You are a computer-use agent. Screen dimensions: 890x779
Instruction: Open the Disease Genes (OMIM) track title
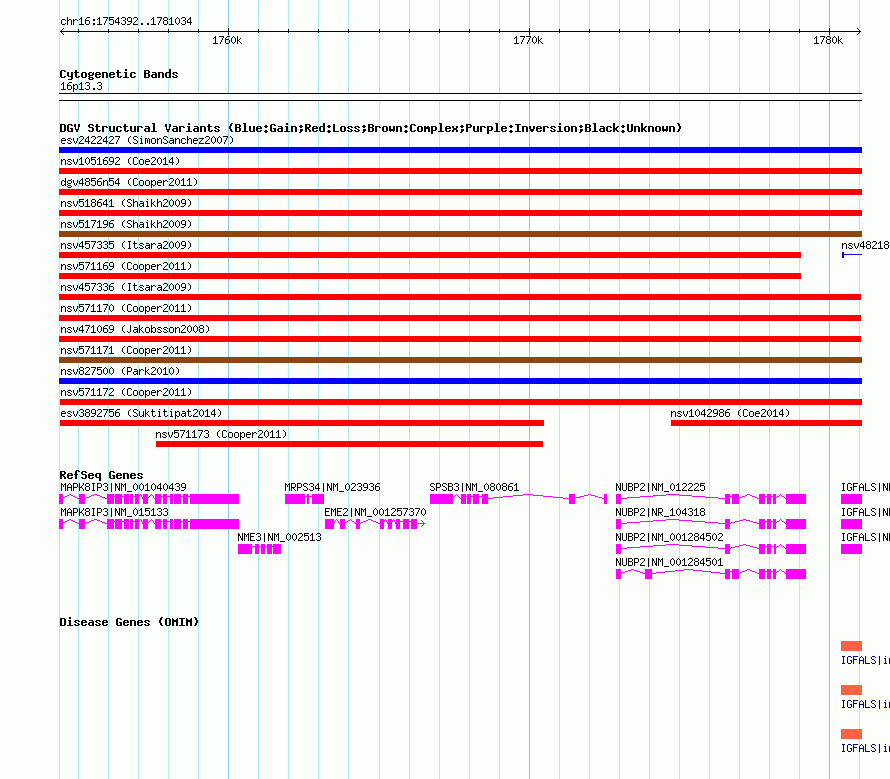[x=129, y=622]
